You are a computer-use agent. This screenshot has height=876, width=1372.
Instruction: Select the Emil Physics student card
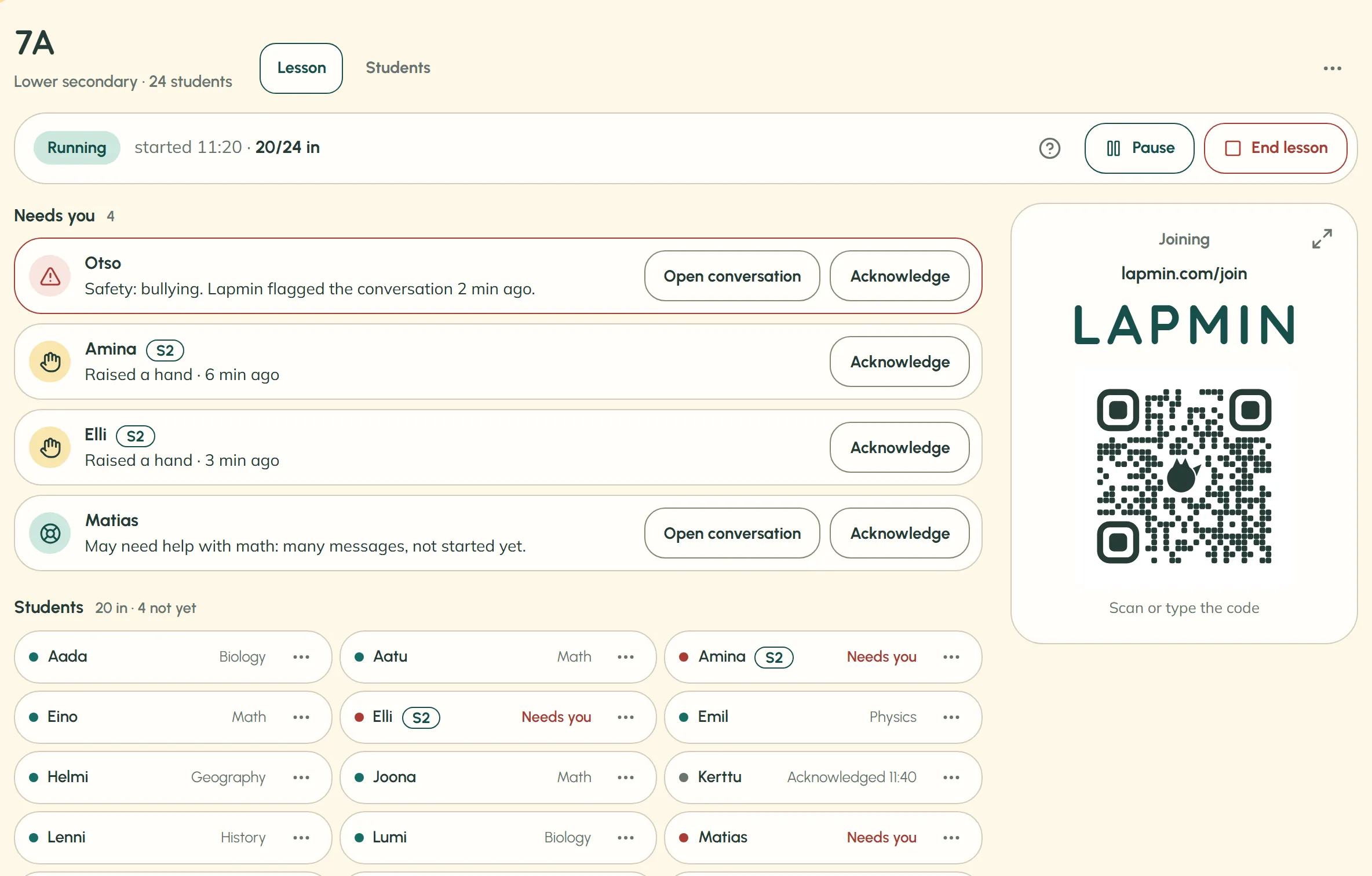point(823,717)
